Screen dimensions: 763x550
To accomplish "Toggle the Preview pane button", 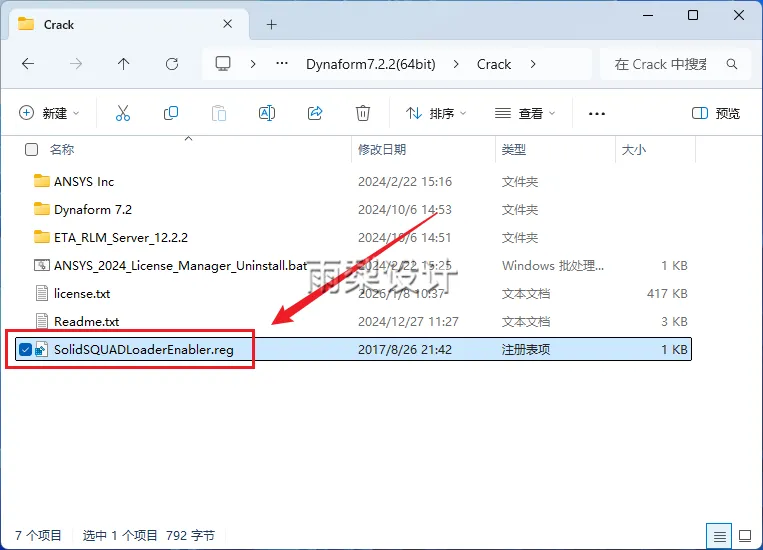I will tap(716, 113).
